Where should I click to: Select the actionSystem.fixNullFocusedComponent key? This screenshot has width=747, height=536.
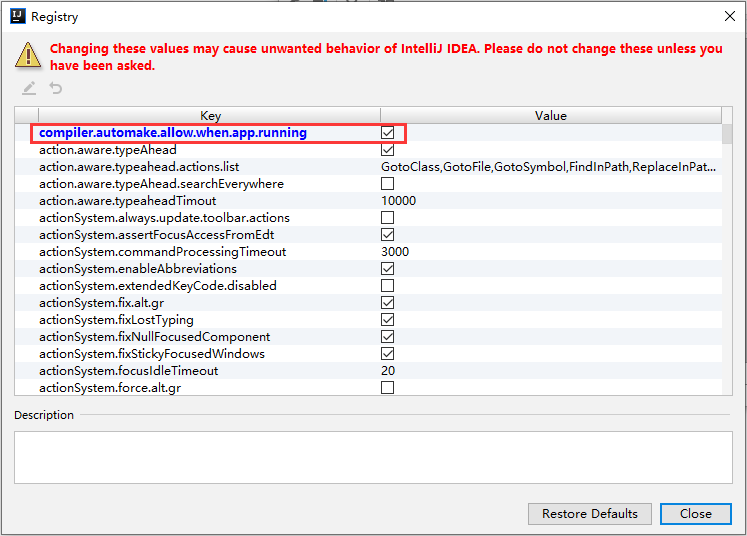[x=155, y=337]
